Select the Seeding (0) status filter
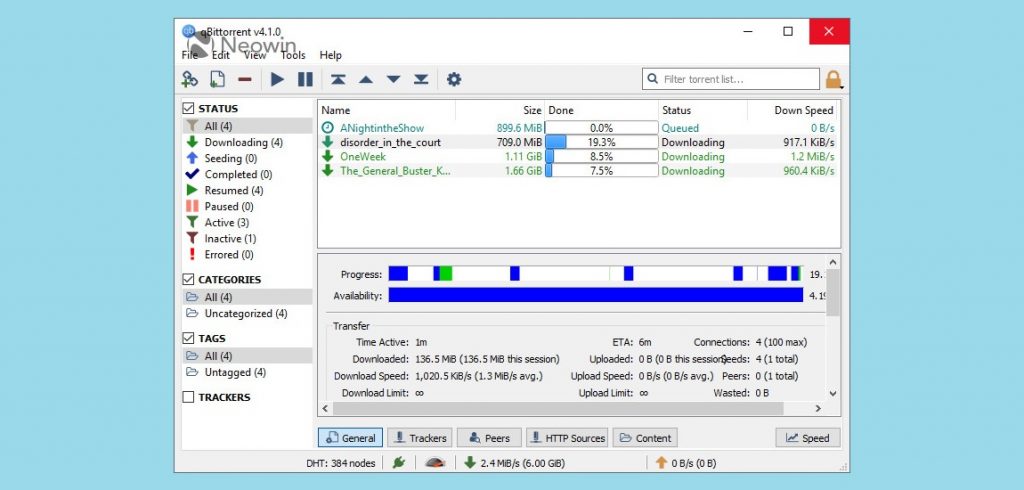Screen dimensions: 1024x490 [x=247, y=158]
